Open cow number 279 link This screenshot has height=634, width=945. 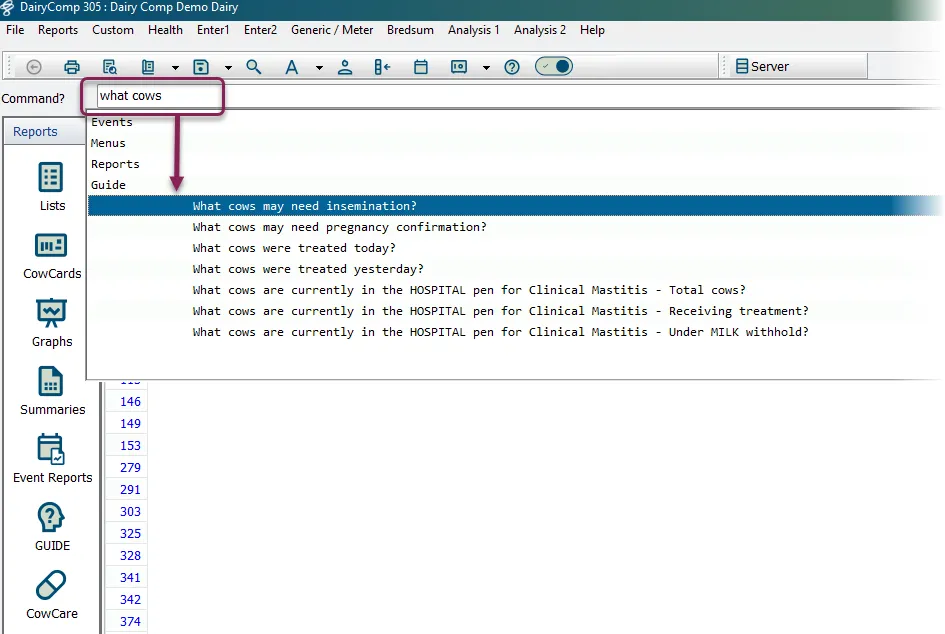[x=130, y=468]
